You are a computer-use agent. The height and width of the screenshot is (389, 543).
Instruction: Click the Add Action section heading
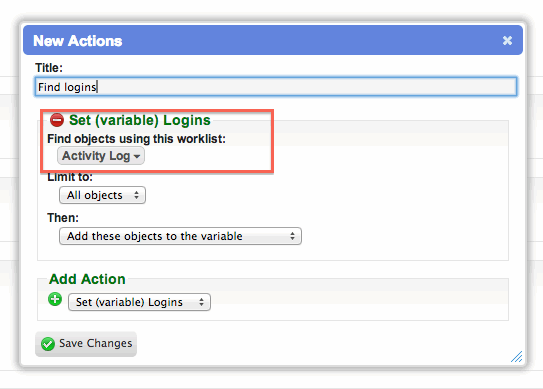coord(87,279)
